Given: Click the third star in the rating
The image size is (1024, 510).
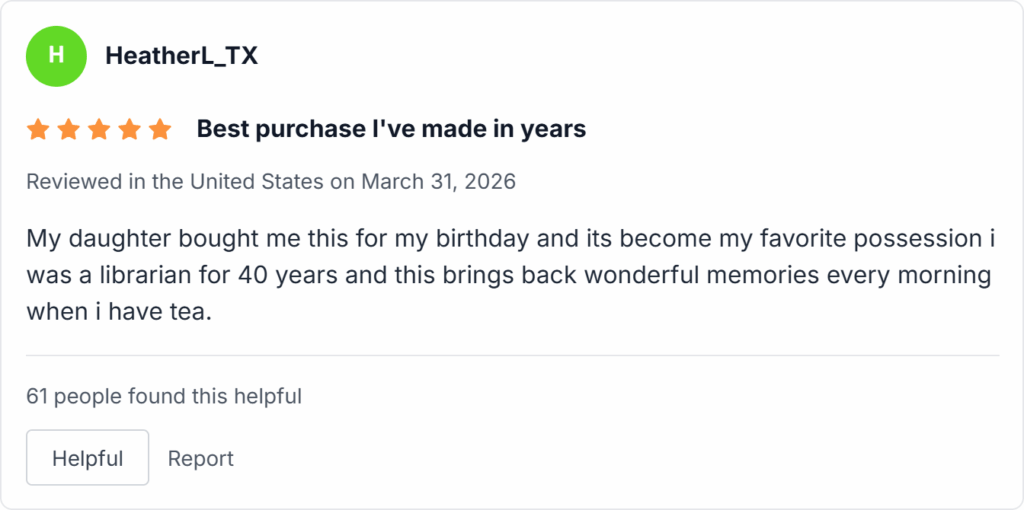Looking at the screenshot, I should [x=99, y=129].
